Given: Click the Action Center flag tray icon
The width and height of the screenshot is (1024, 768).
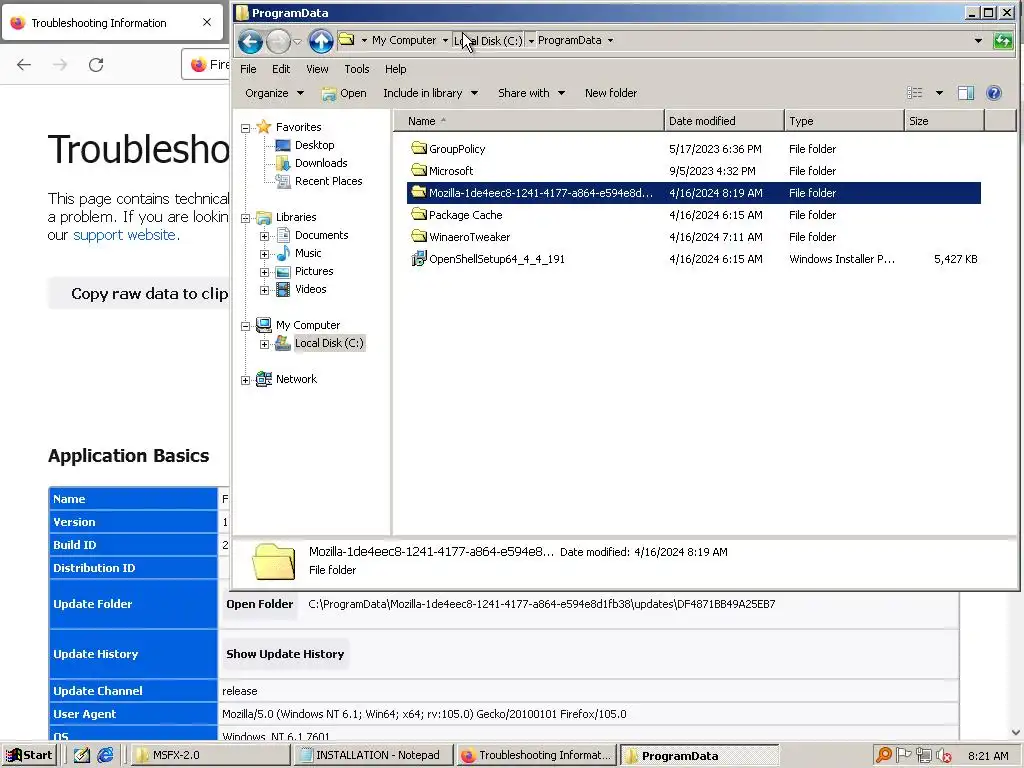Looking at the screenshot, I should (x=903, y=755).
